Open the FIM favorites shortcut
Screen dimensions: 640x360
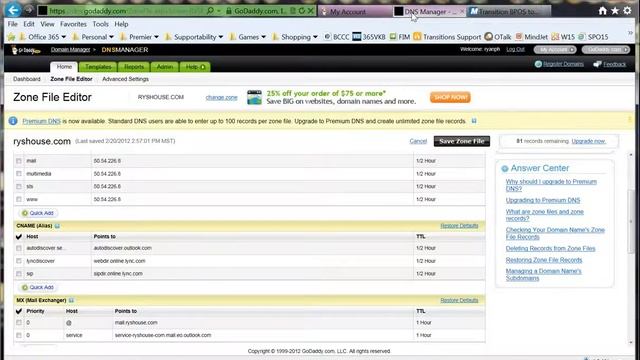(400, 37)
